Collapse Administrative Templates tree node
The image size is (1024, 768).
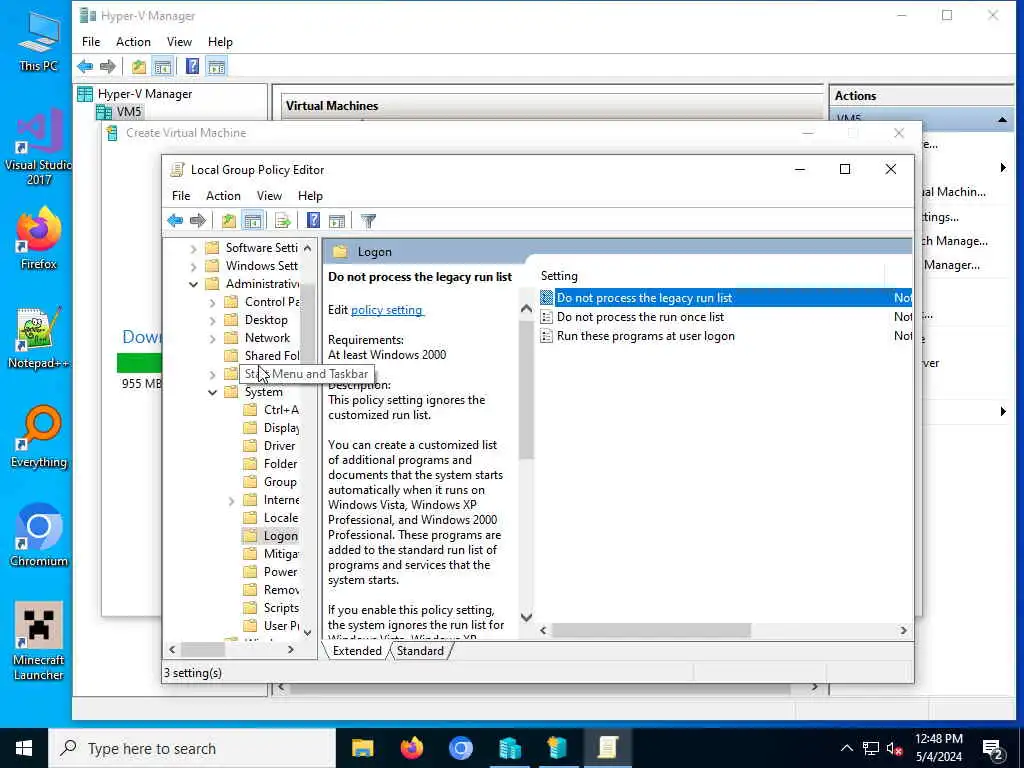(x=193, y=284)
